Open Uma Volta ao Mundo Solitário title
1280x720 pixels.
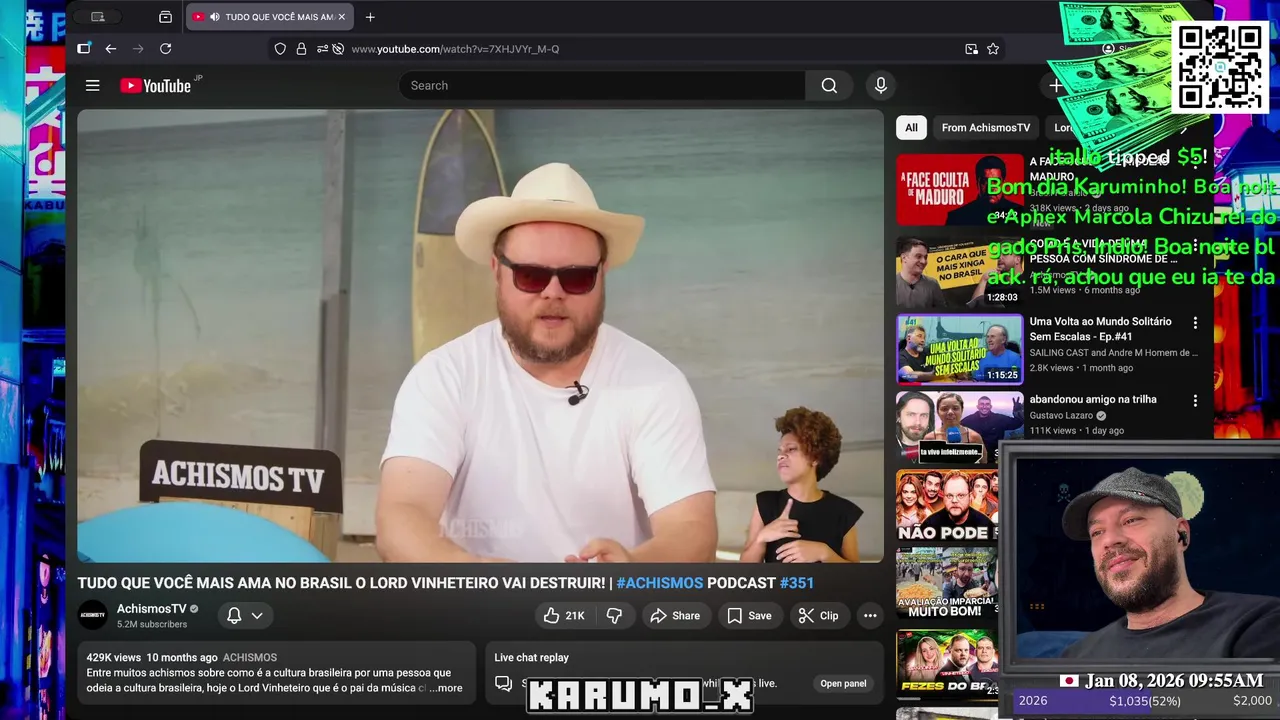coord(1100,329)
